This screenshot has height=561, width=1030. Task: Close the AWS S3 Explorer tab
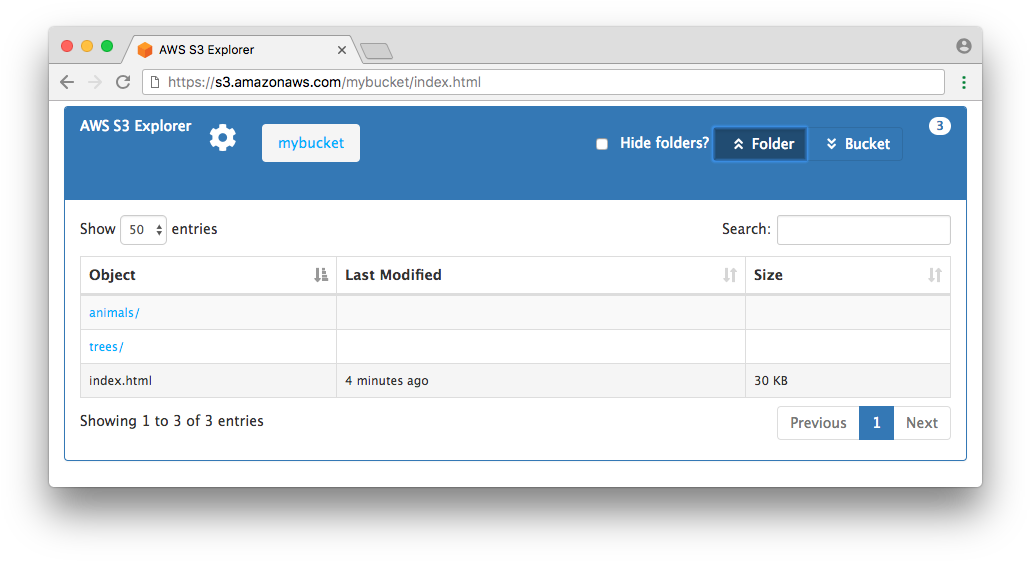point(342,50)
